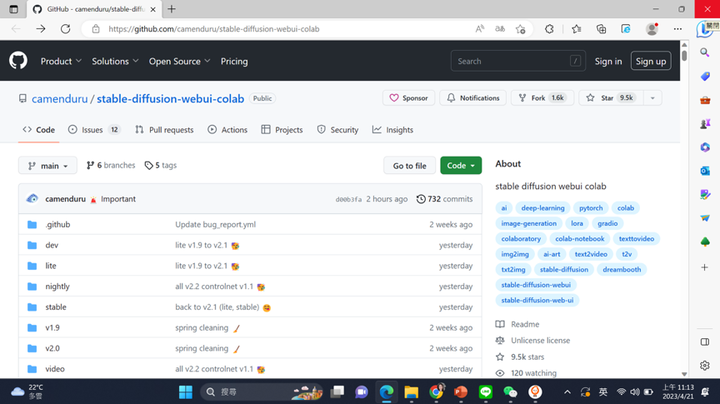This screenshot has width=720, height=404.
Task: Expand the Star lists dropdown arrow
Action: tap(652, 98)
